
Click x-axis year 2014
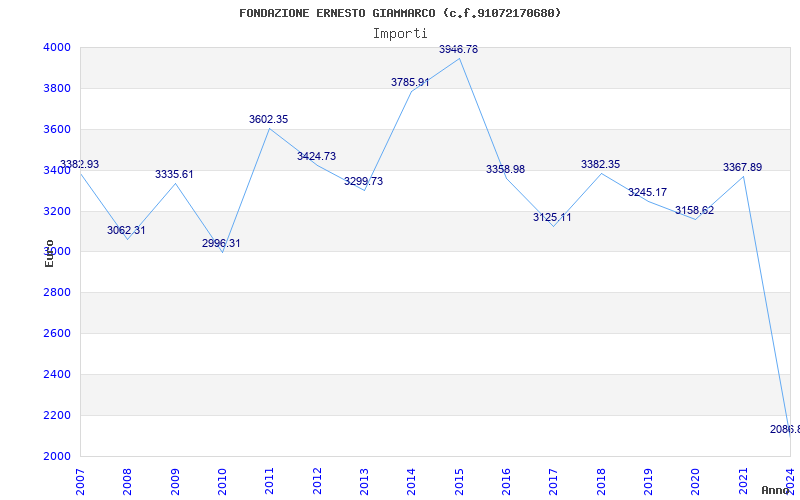tap(411, 482)
